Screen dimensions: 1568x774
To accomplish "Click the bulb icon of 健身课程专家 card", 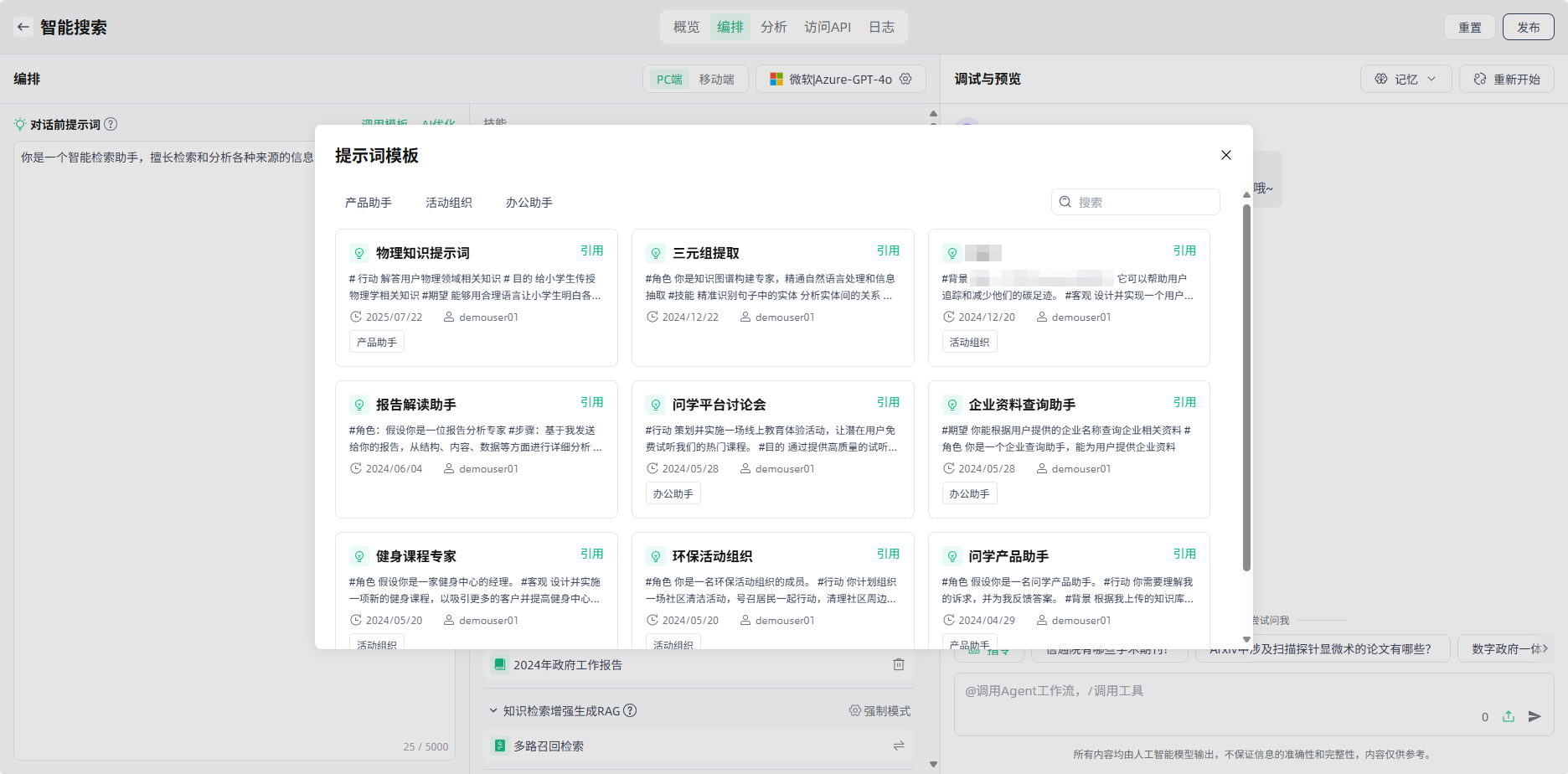I will pyautogui.click(x=359, y=556).
